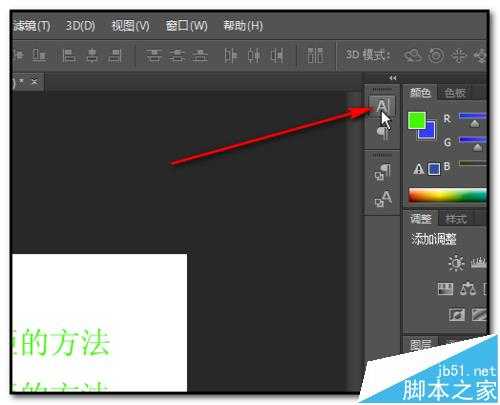Viewport: 500px width, 405px height.
Task: Switch to the 色板 tab
Action: point(455,93)
